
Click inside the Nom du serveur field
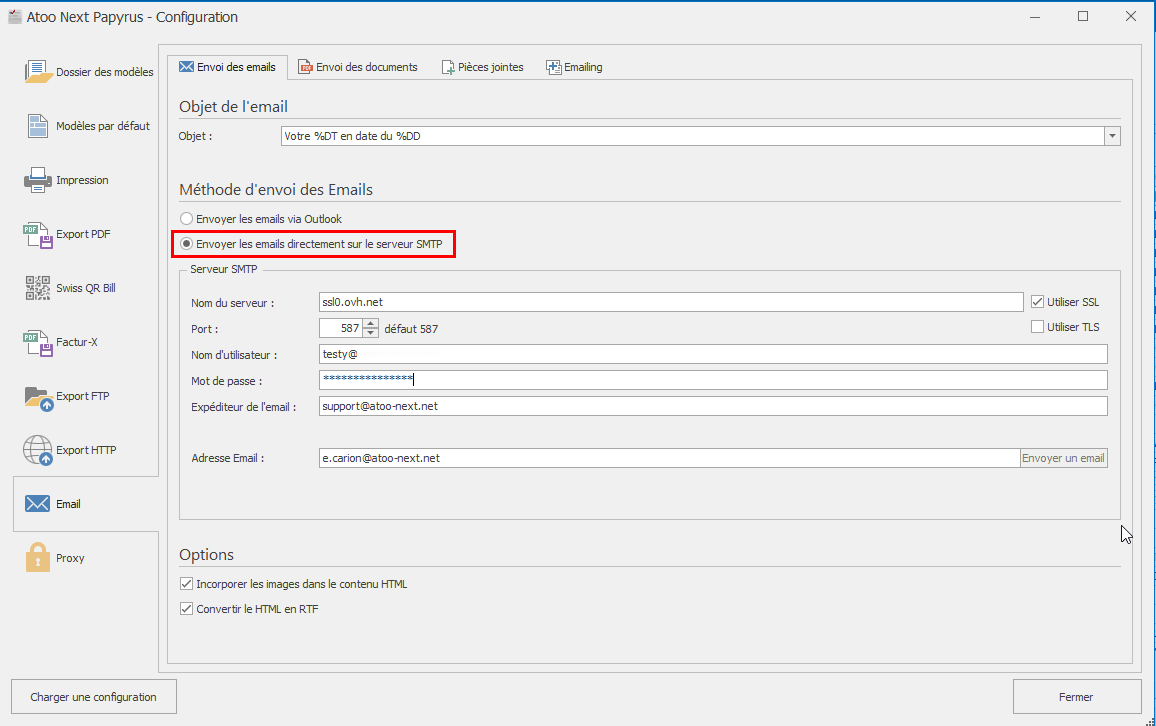(670, 302)
